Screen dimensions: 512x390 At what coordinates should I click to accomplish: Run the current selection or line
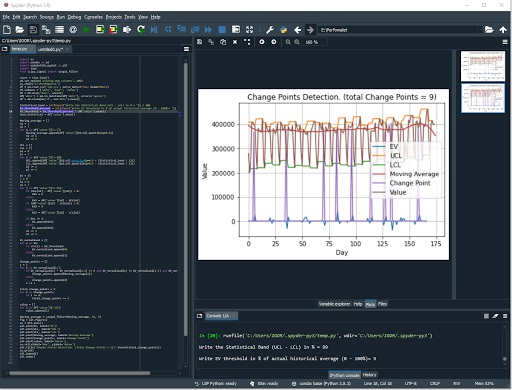coord(127,30)
